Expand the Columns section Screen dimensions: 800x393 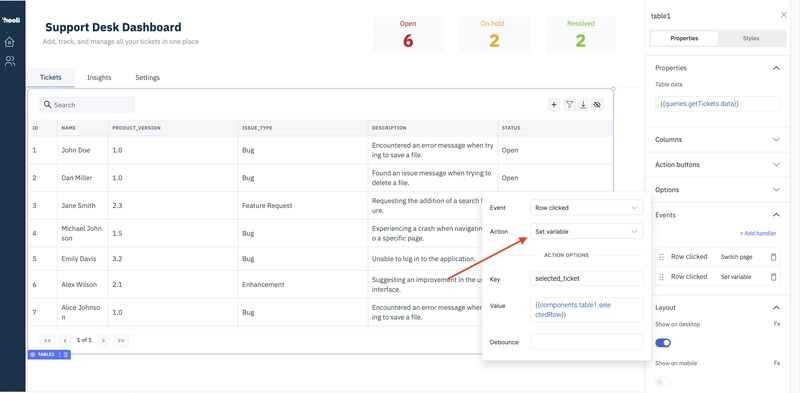(717, 139)
